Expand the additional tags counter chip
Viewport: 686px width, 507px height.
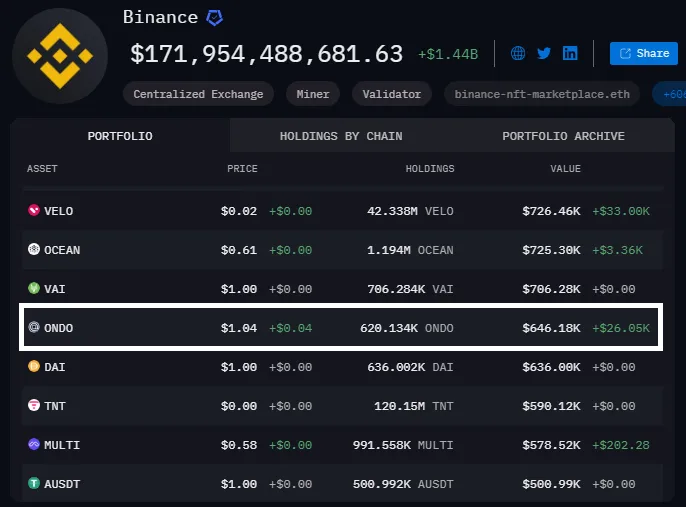click(669, 94)
